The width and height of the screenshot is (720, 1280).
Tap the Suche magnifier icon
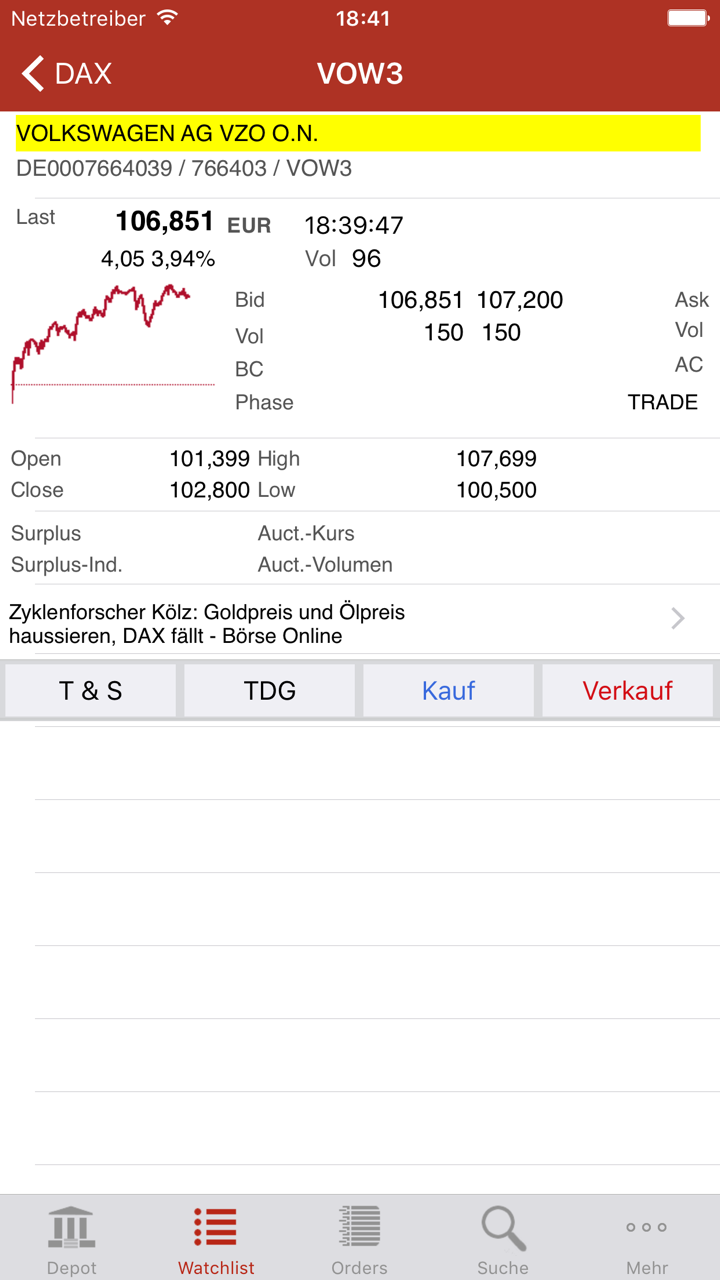pyautogui.click(x=503, y=1228)
